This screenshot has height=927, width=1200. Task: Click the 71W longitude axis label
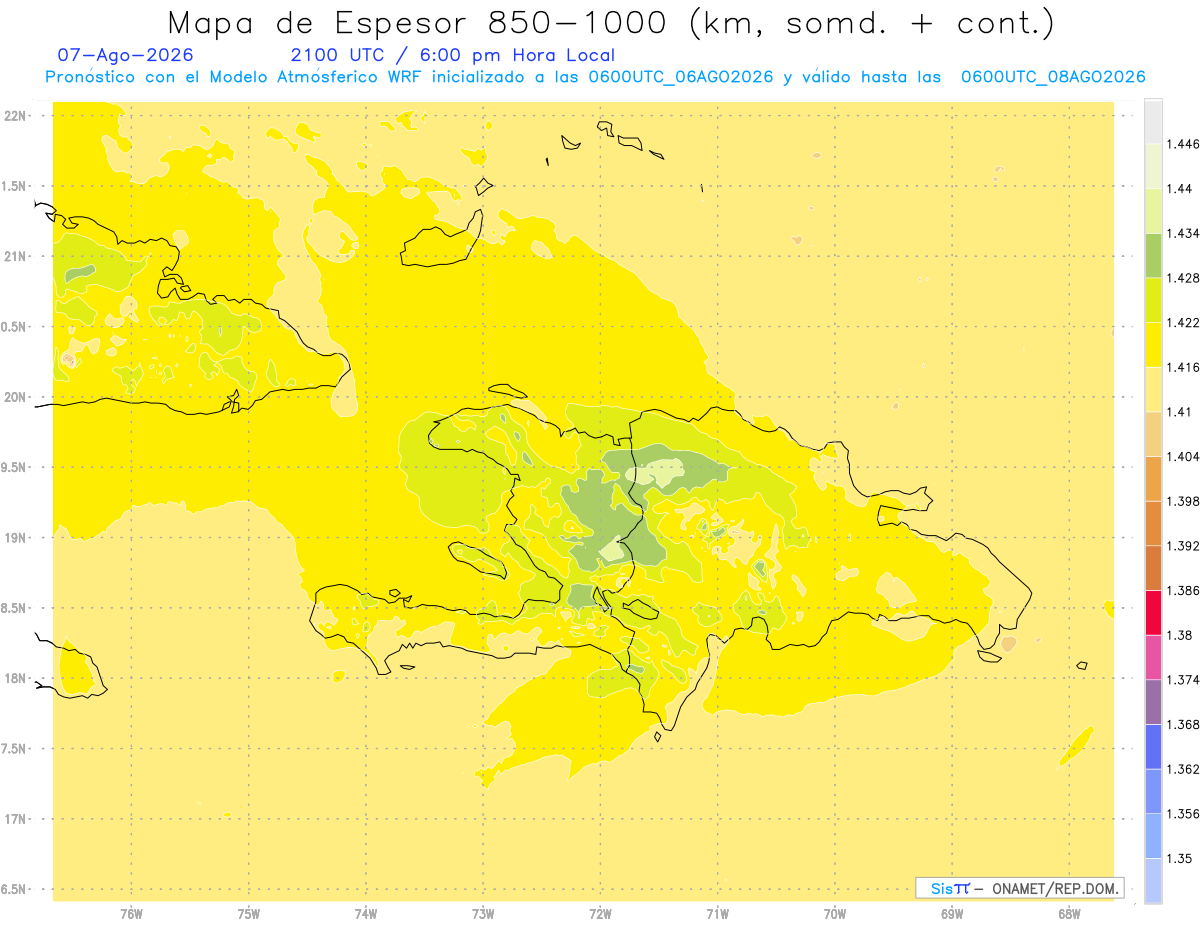[717, 913]
